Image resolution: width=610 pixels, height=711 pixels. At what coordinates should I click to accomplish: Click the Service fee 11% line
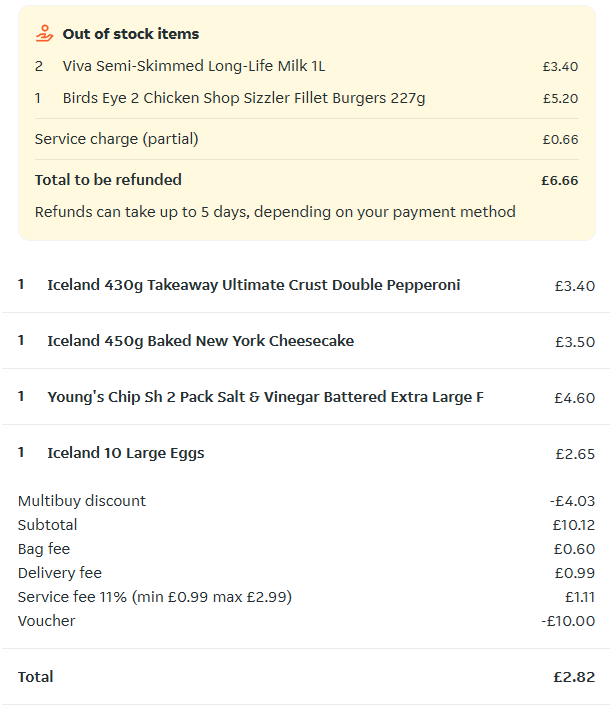[x=155, y=597]
